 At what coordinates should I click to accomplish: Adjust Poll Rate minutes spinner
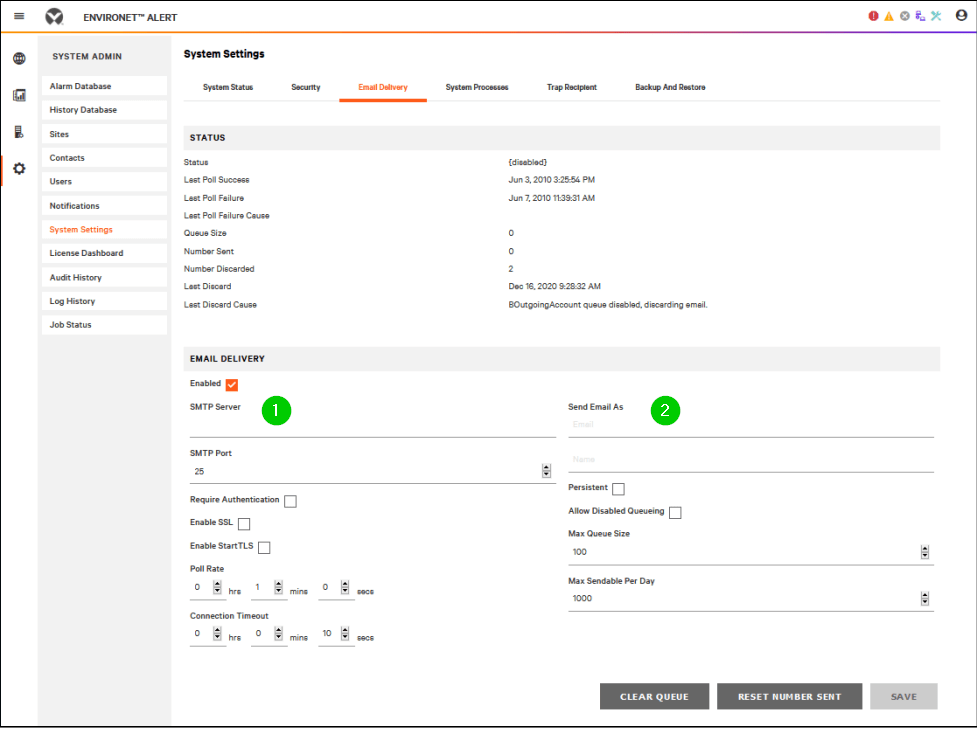click(x=279, y=587)
